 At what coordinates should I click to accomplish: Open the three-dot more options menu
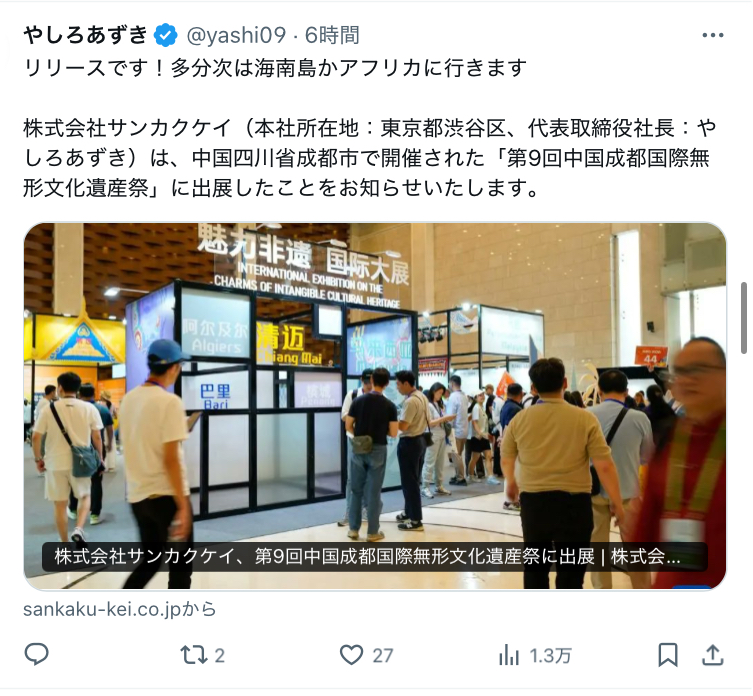point(713,35)
